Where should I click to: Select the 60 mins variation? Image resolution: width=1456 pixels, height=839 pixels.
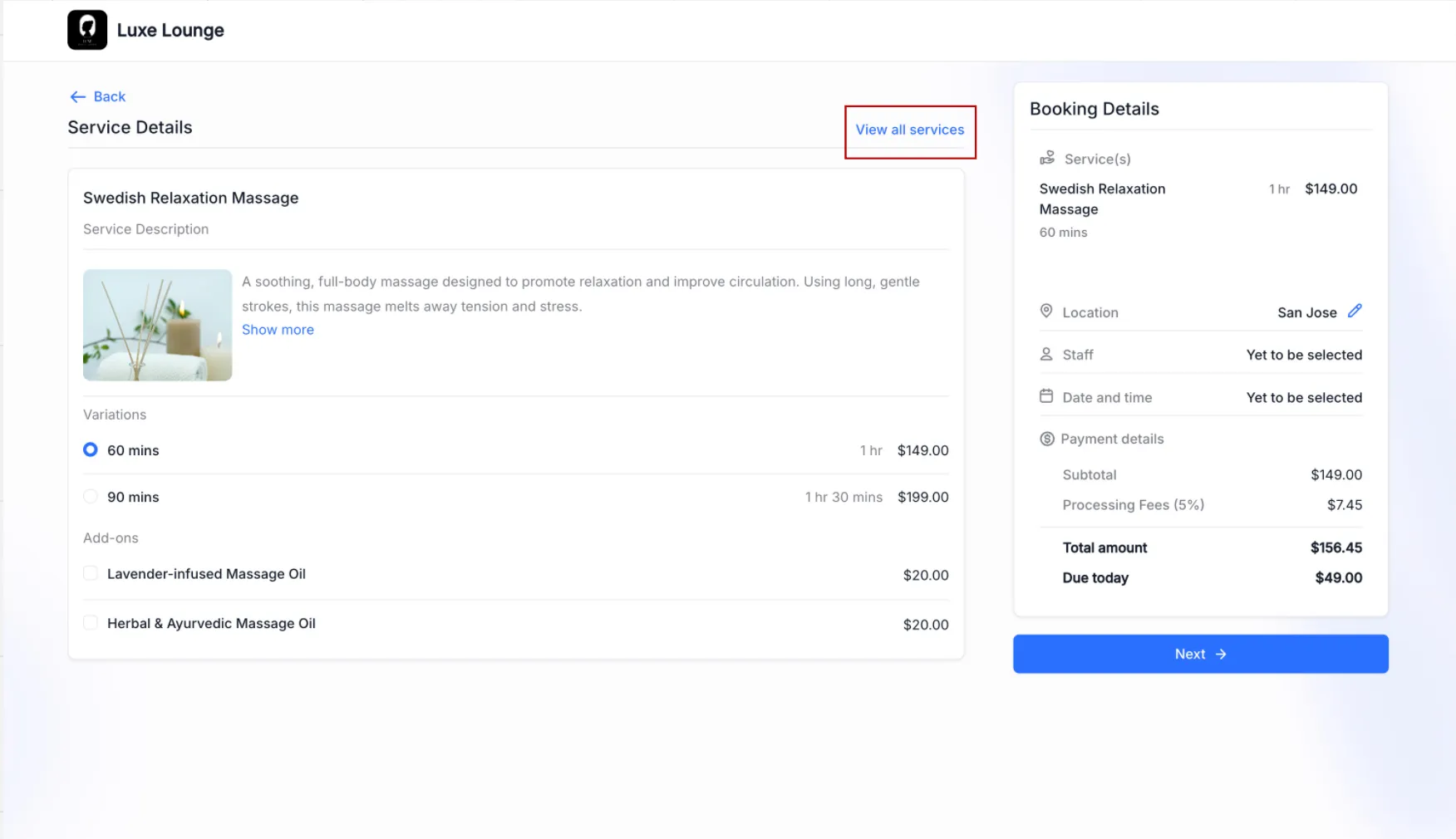(x=90, y=449)
